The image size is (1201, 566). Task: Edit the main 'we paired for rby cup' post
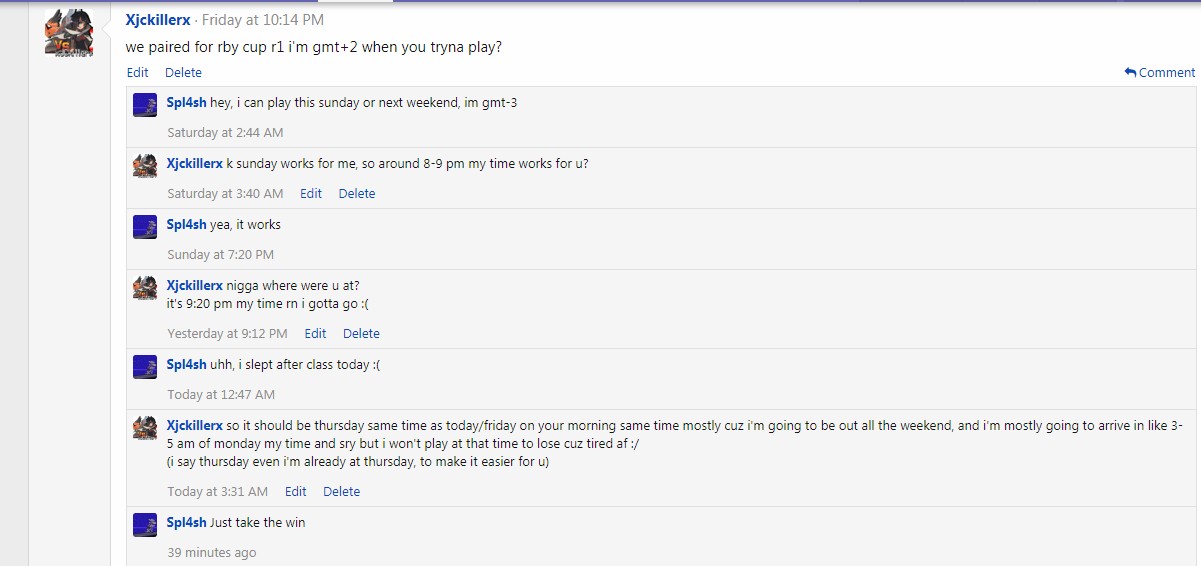pos(137,72)
